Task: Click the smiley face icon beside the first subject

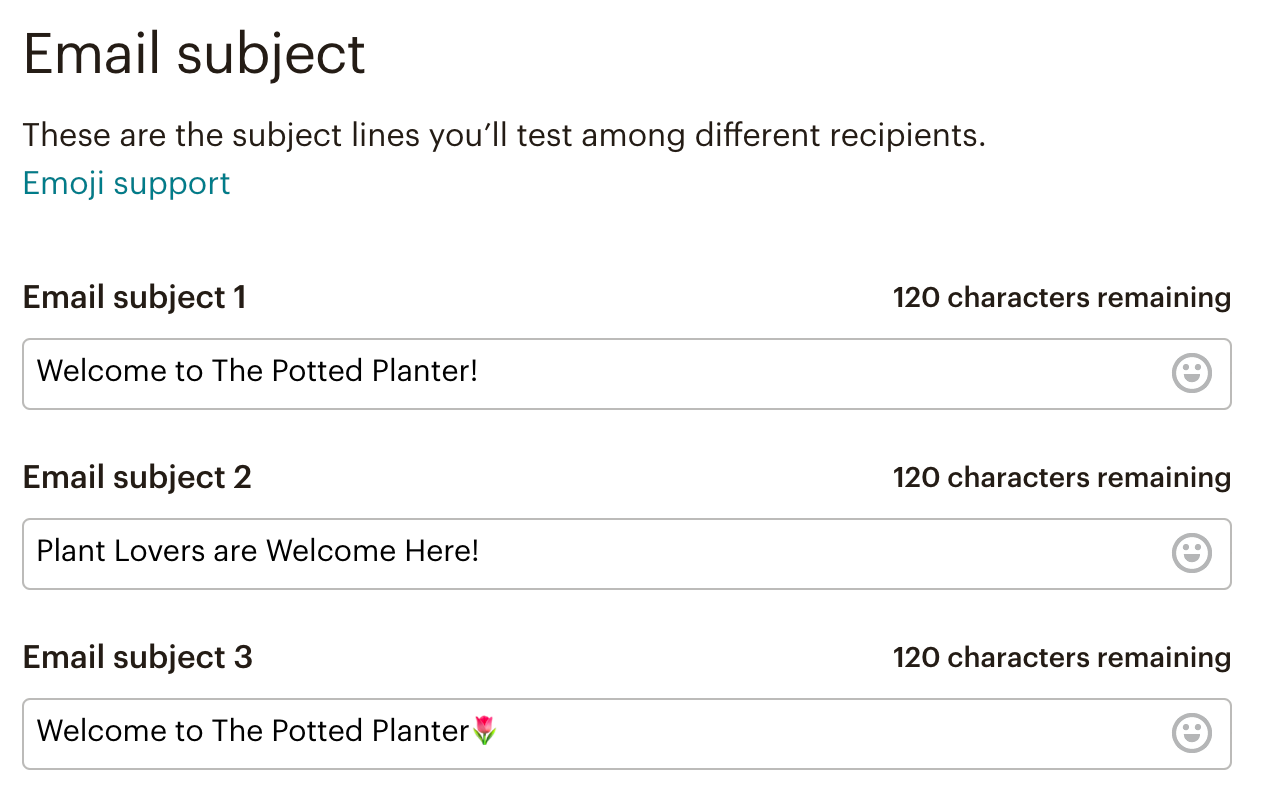Action: click(1191, 373)
